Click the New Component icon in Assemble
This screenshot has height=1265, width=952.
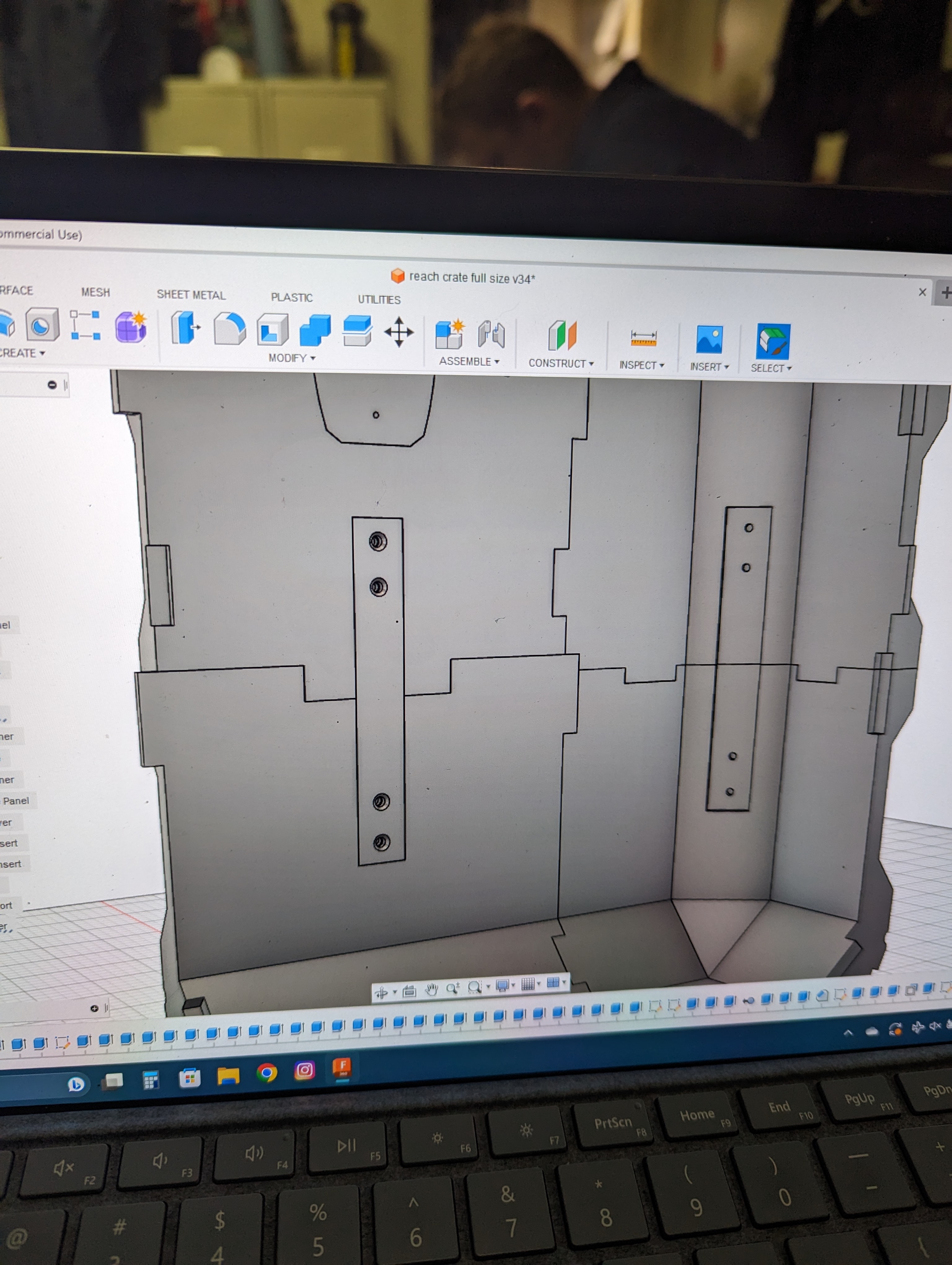[x=449, y=334]
